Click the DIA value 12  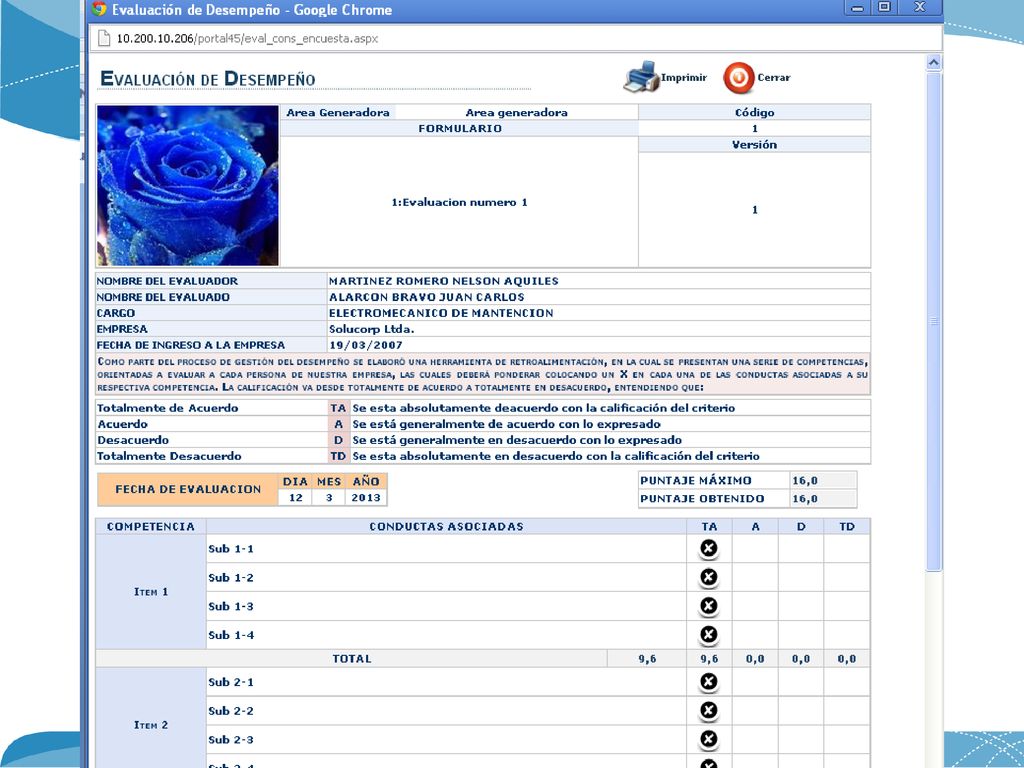pyautogui.click(x=296, y=498)
